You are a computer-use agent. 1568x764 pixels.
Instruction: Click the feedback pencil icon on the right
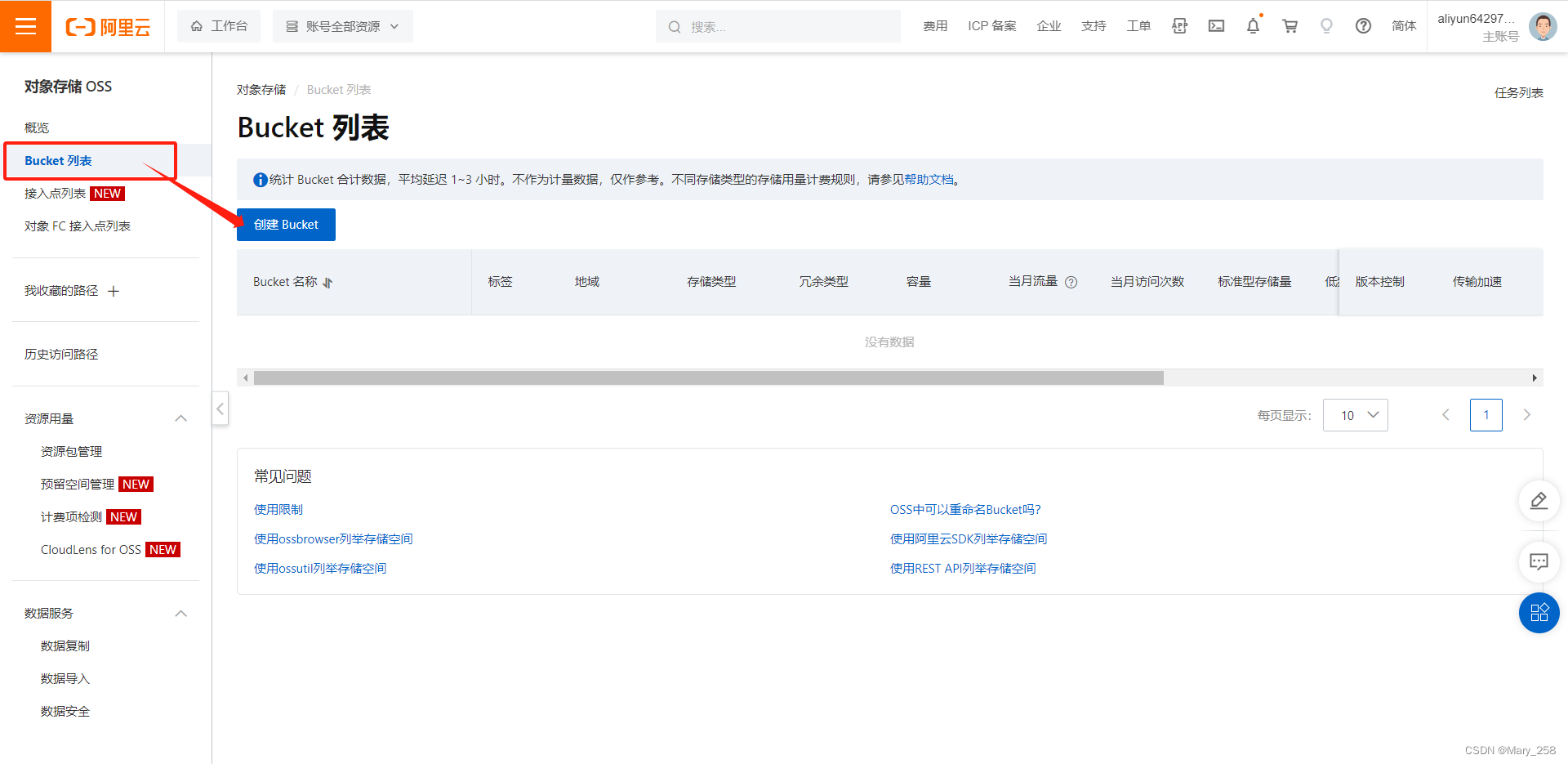pyautogui.click(x=1539, y=501)
